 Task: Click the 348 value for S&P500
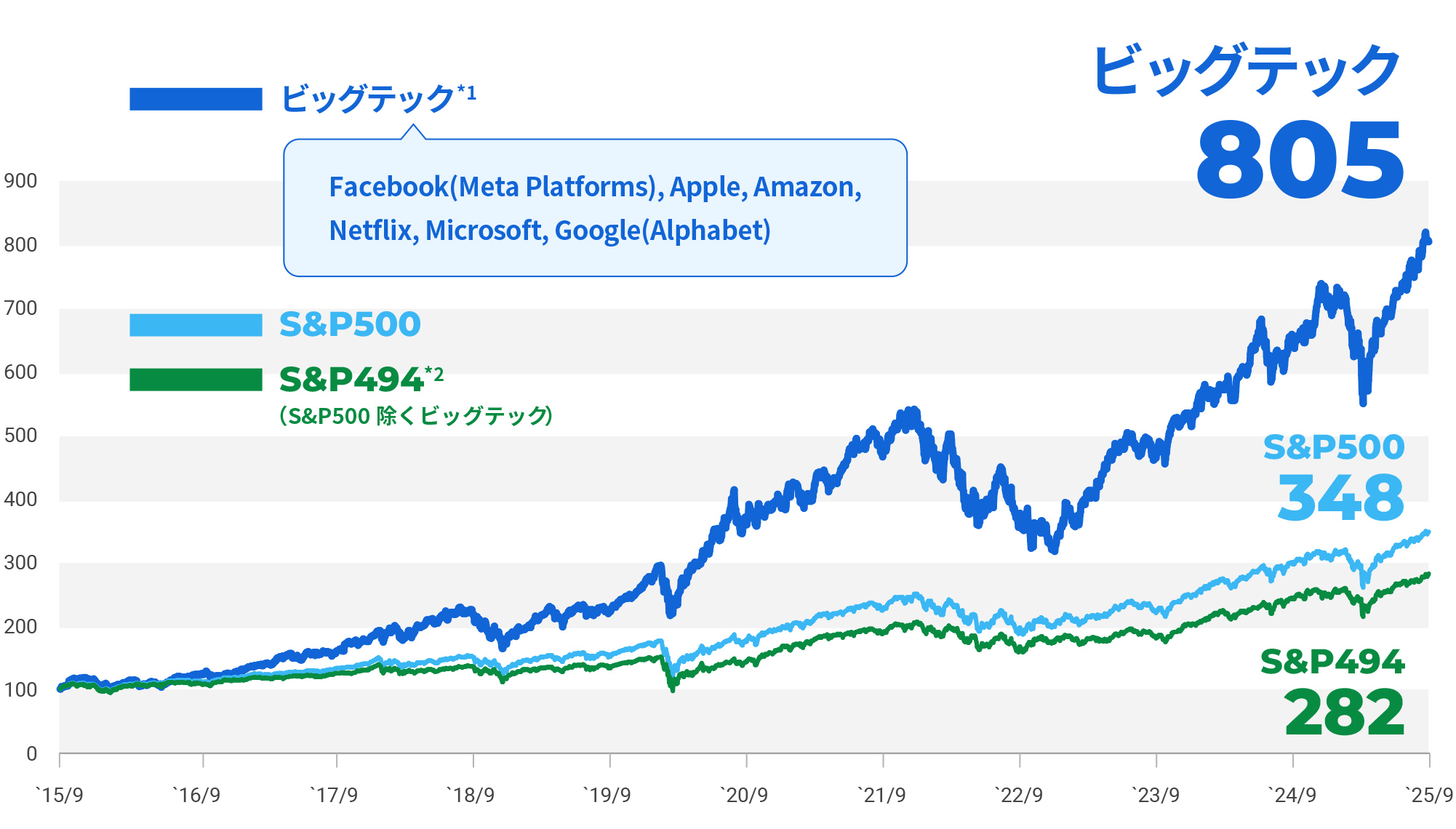[1340, 498]
